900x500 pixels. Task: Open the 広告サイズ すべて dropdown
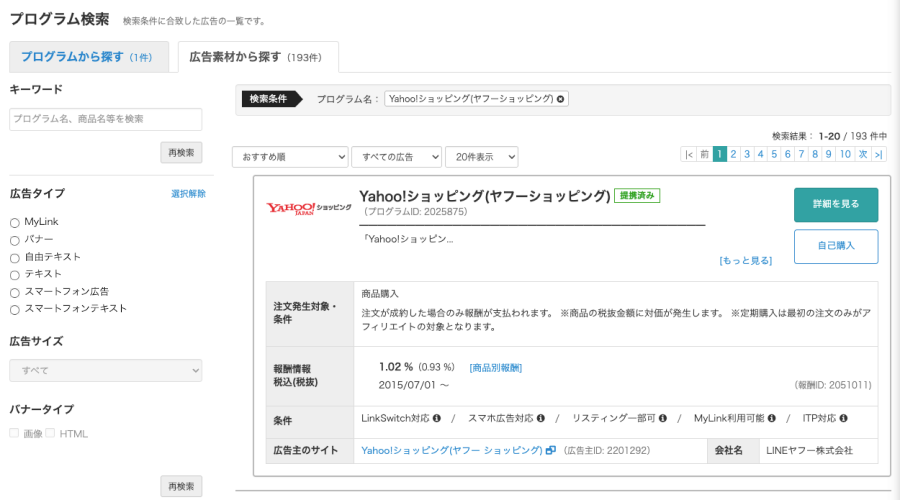[106, 371]
